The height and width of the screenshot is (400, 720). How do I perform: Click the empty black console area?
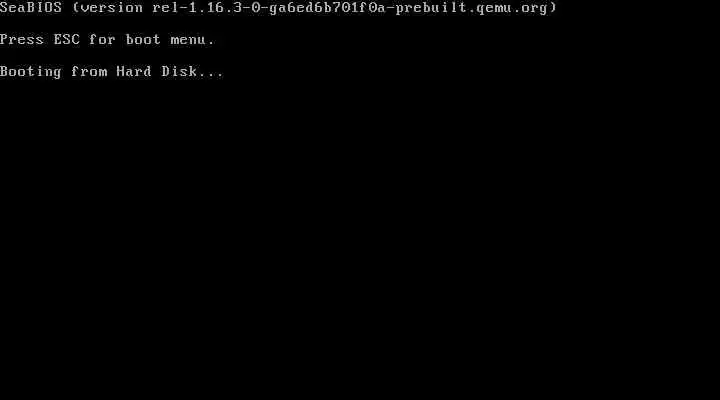pos(360,239)
